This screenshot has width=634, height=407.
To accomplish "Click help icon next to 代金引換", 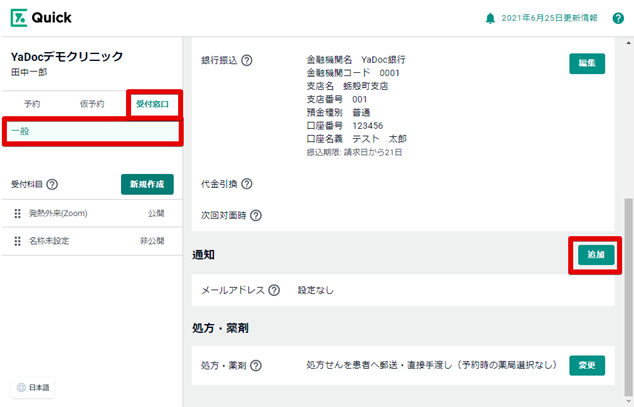I will pos(246,183).
